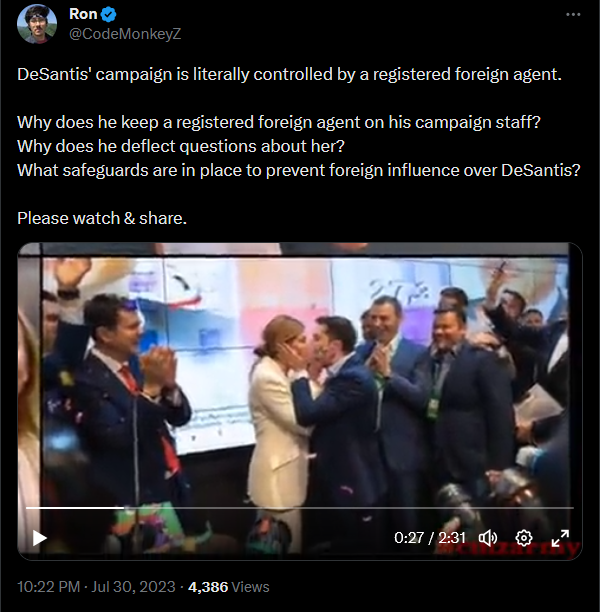600x612 pixels.
Task: Click the played portion of the progress bar
Action: 75,508
